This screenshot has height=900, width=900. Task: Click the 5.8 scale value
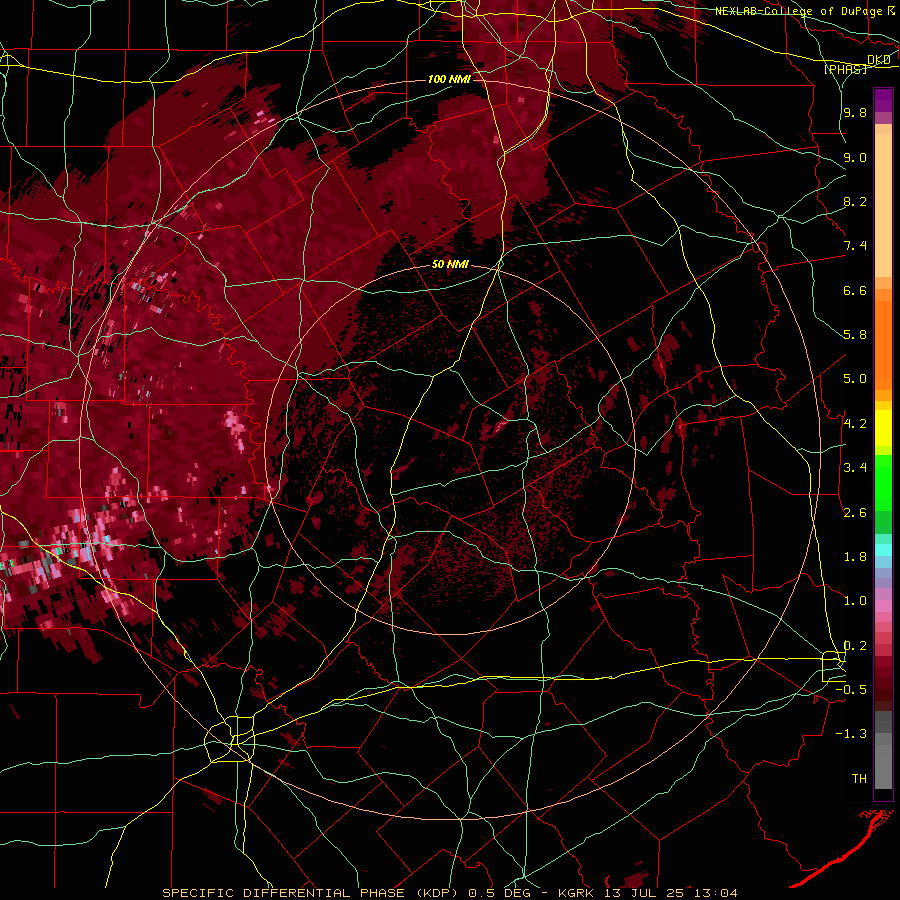(855, 335)
